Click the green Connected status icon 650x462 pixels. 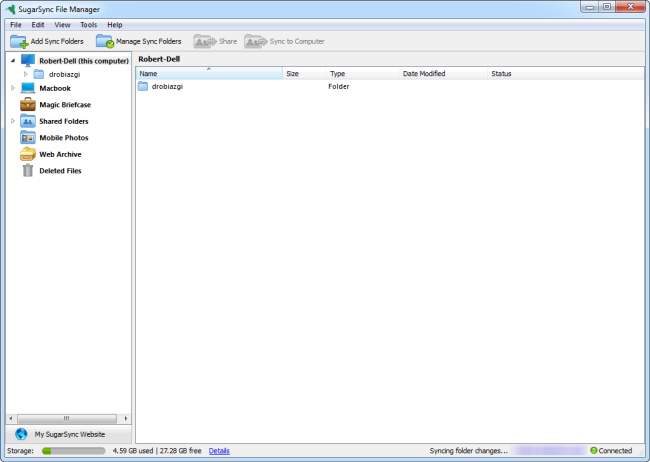[594, 450]
